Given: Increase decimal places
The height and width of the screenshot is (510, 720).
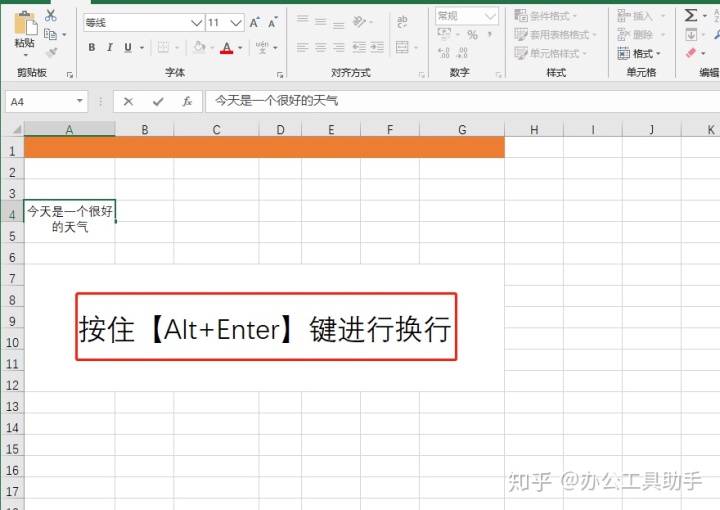Looking at the screenshot, I should pos(444,53).
